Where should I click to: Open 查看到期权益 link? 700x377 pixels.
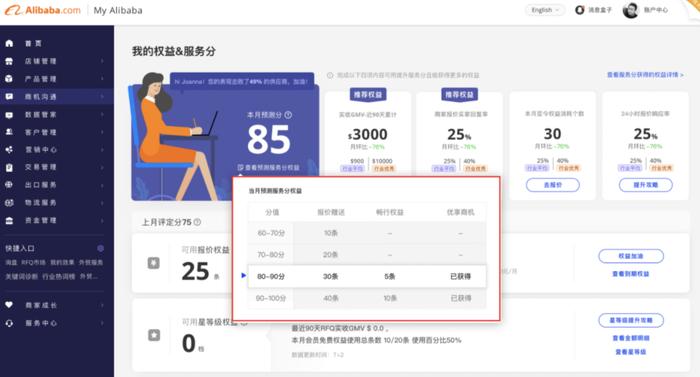click(631, 274)
